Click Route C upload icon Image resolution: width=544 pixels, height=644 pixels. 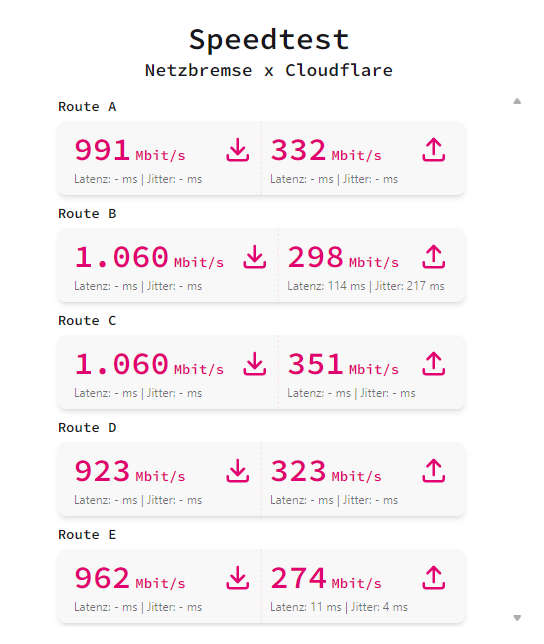(434, 364)
